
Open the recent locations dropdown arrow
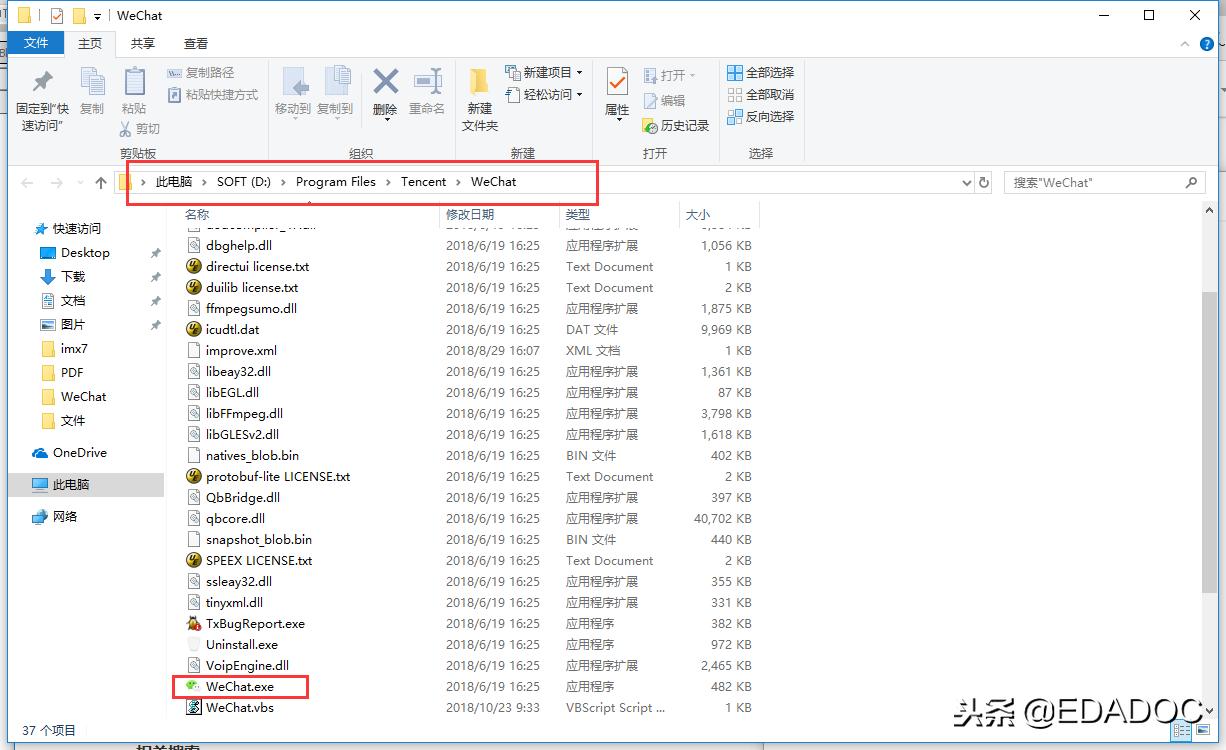[80, 183]
